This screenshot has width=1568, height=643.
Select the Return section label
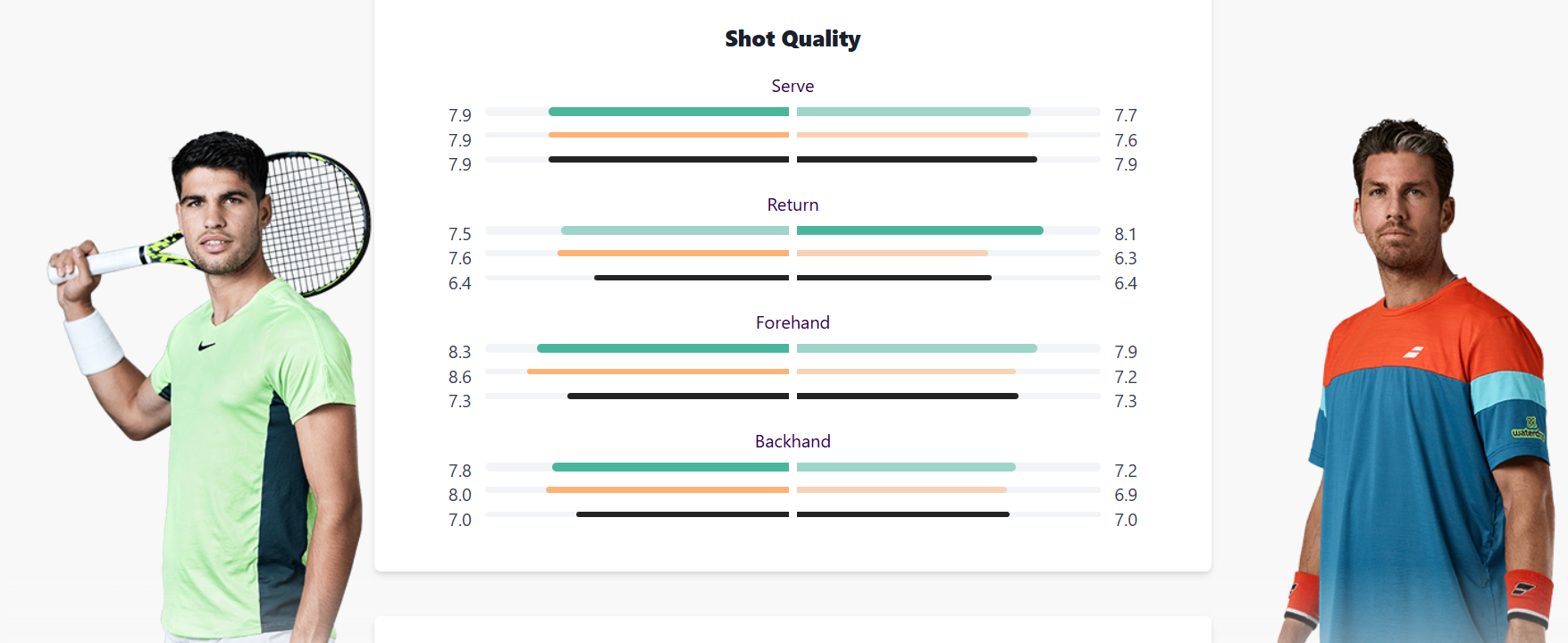[792, 205]
